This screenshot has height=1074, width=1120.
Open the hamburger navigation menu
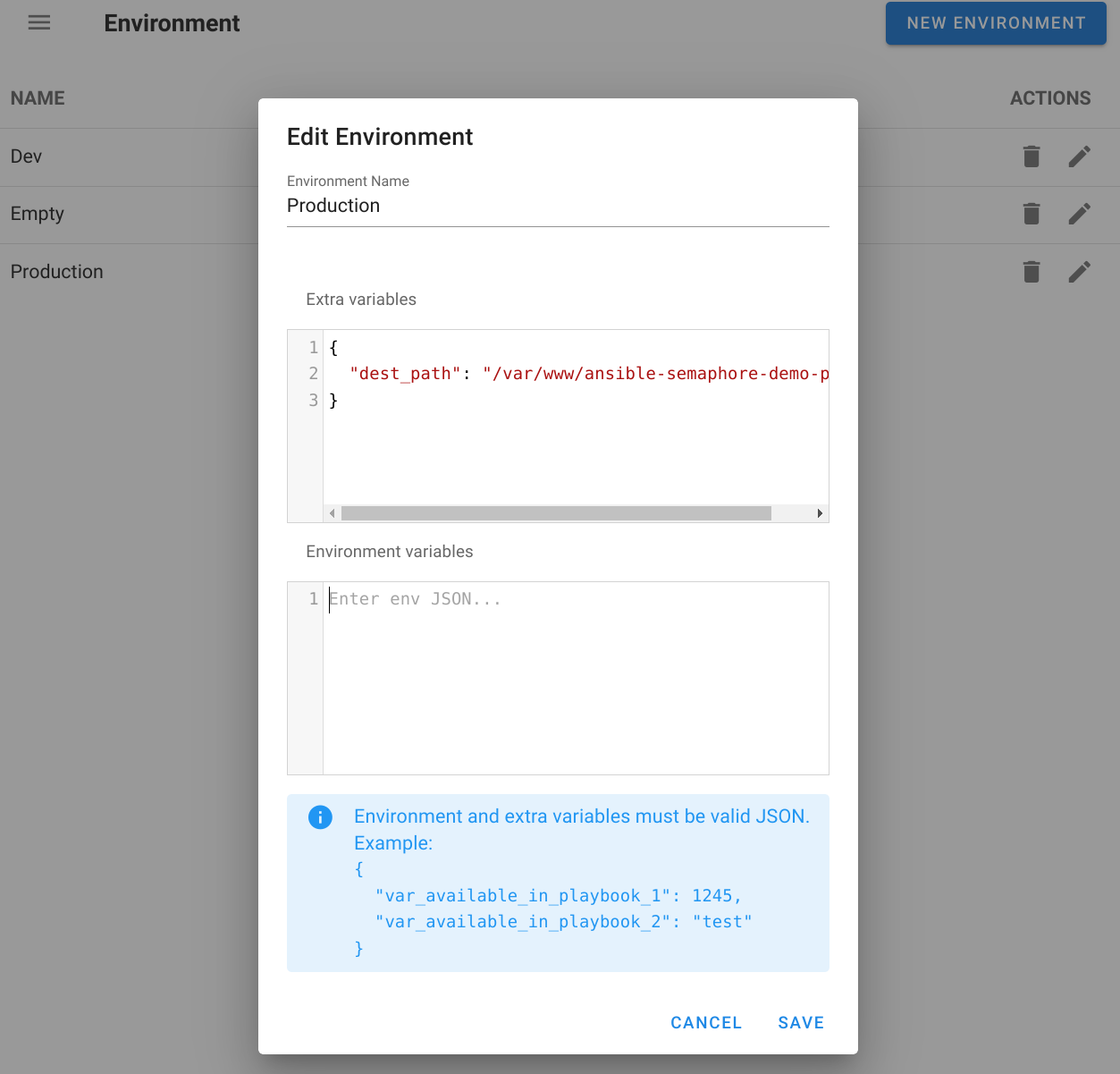[39, 23]
